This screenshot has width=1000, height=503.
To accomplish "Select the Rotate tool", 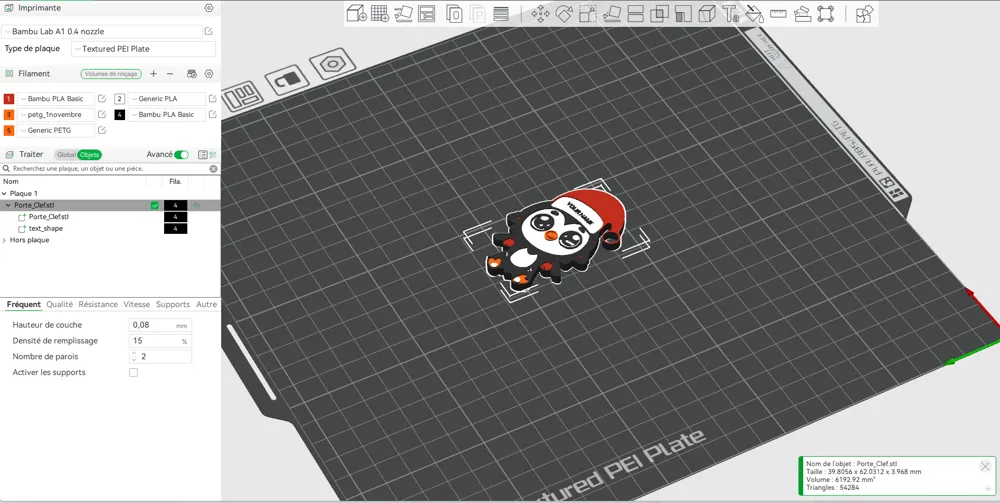I will pos(564,13).
